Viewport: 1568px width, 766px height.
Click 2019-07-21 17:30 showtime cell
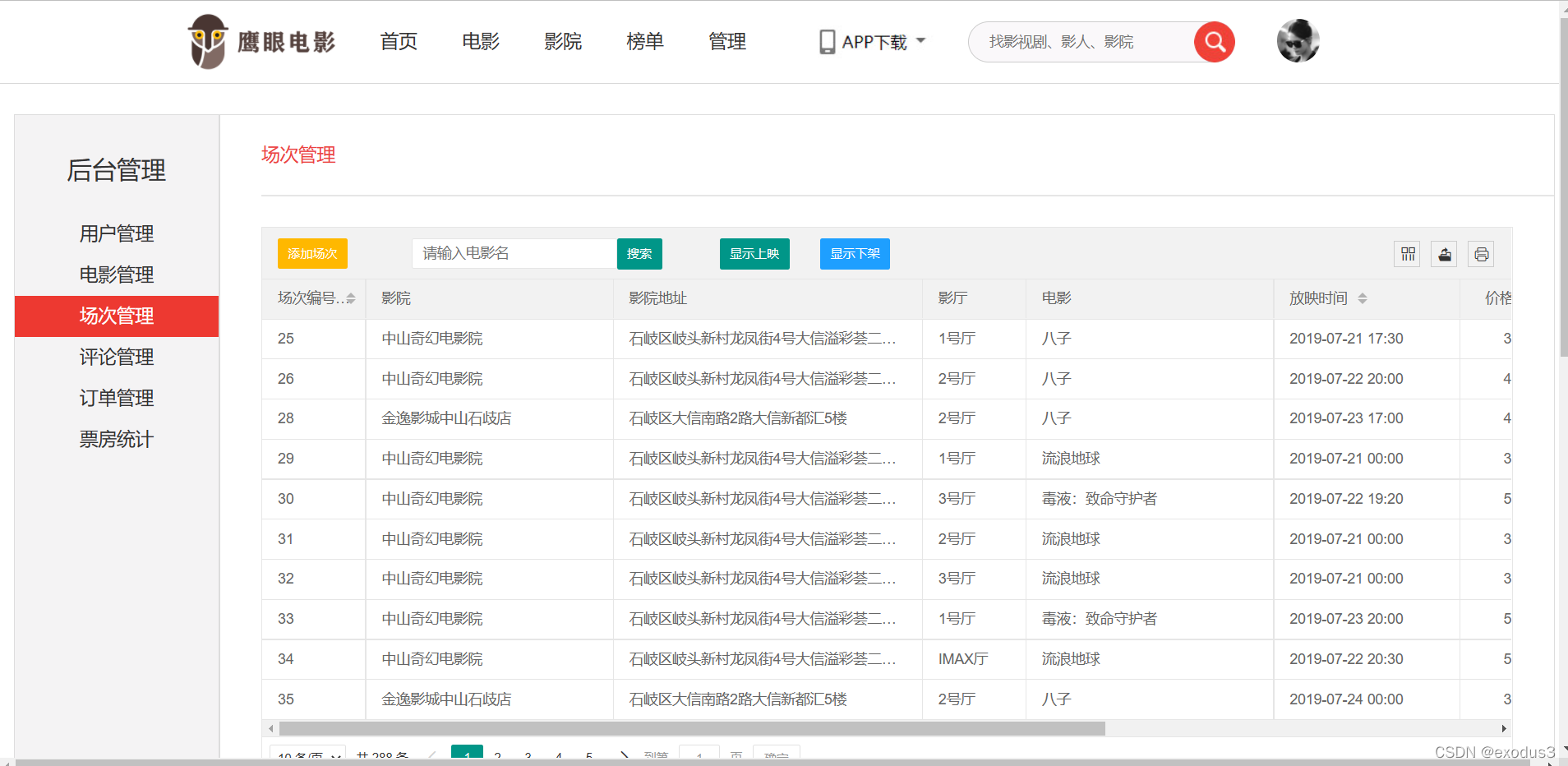click(1346, 339)
